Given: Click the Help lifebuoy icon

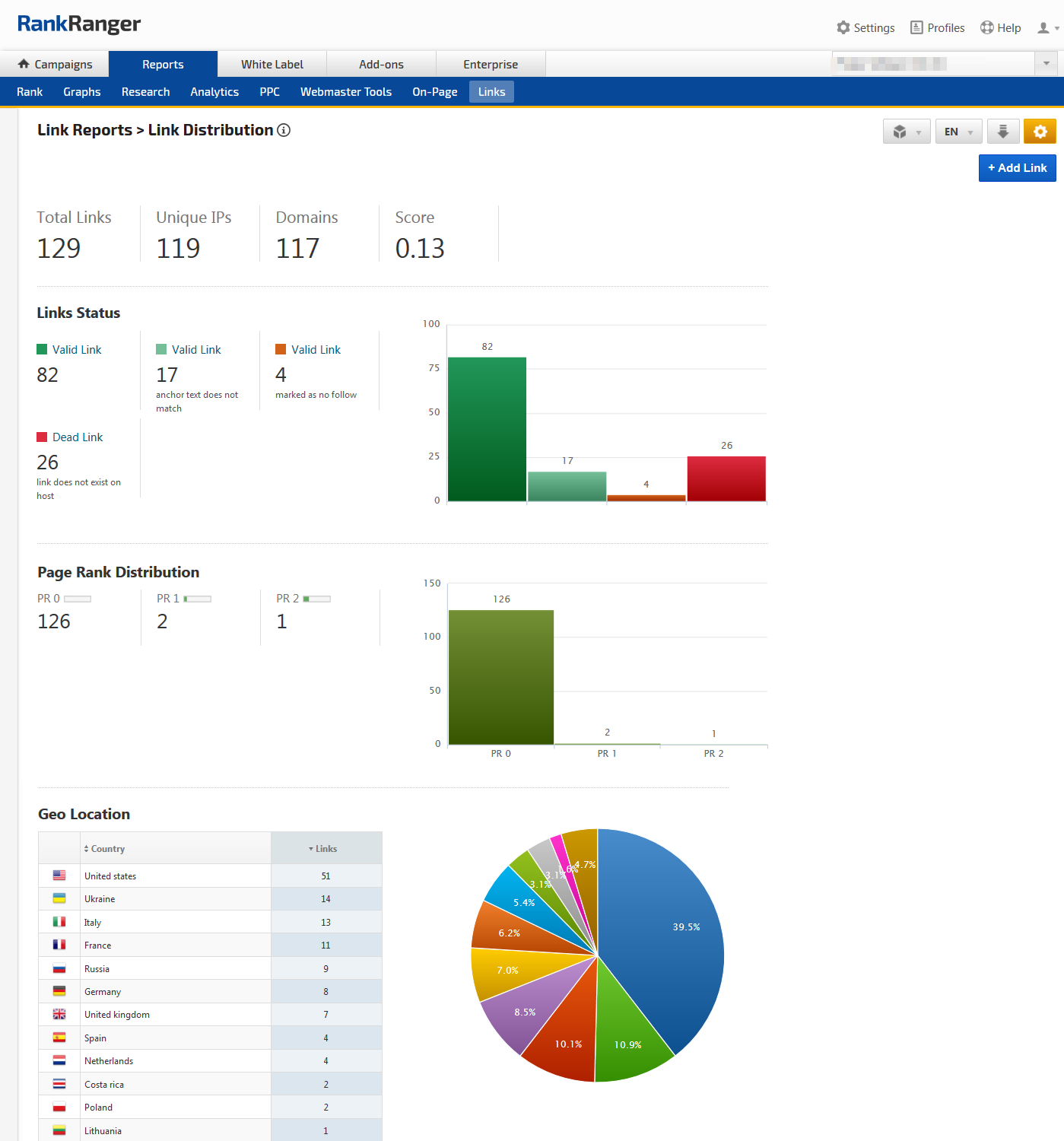Looking at the screenshot, I should pyautogui.click(x=986, y=27).
